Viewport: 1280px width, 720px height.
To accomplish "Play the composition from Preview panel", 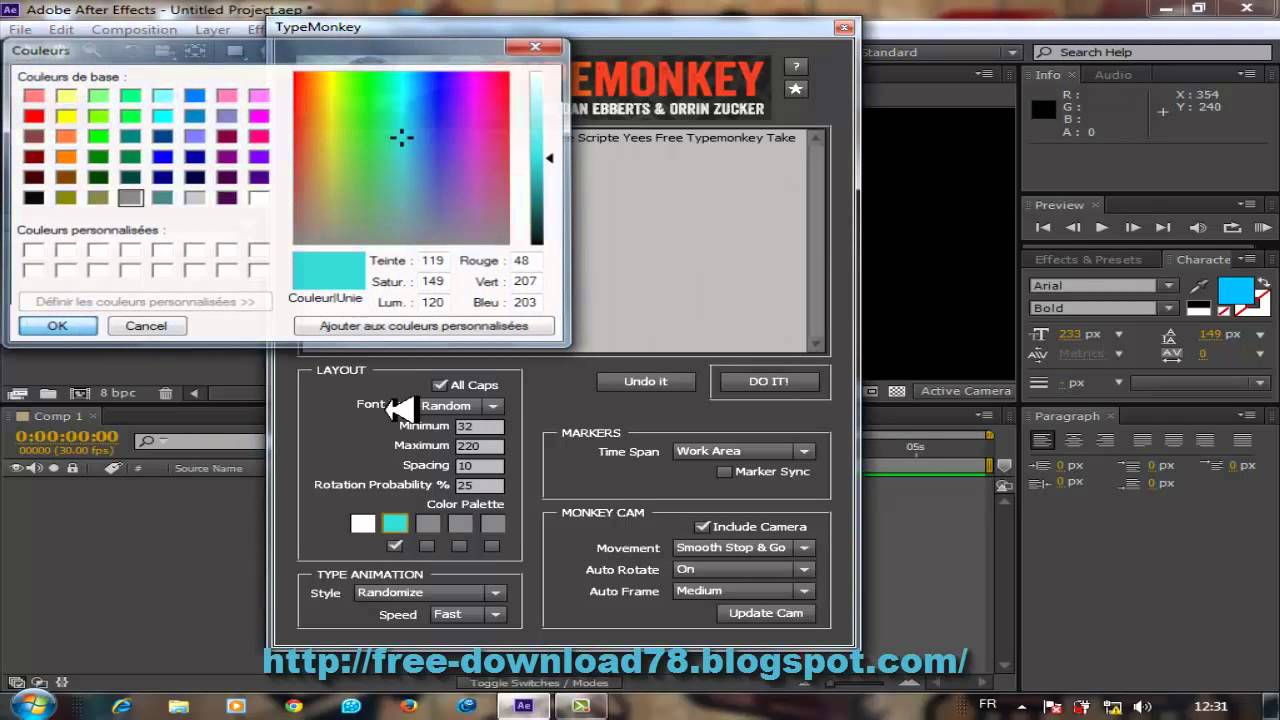I will [x=1102, y=228].
